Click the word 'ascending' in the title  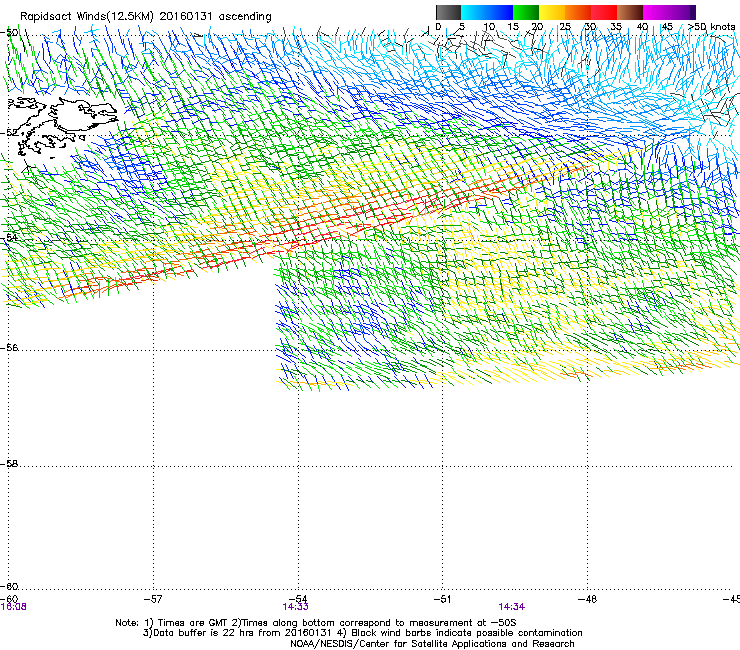[244, 17]
